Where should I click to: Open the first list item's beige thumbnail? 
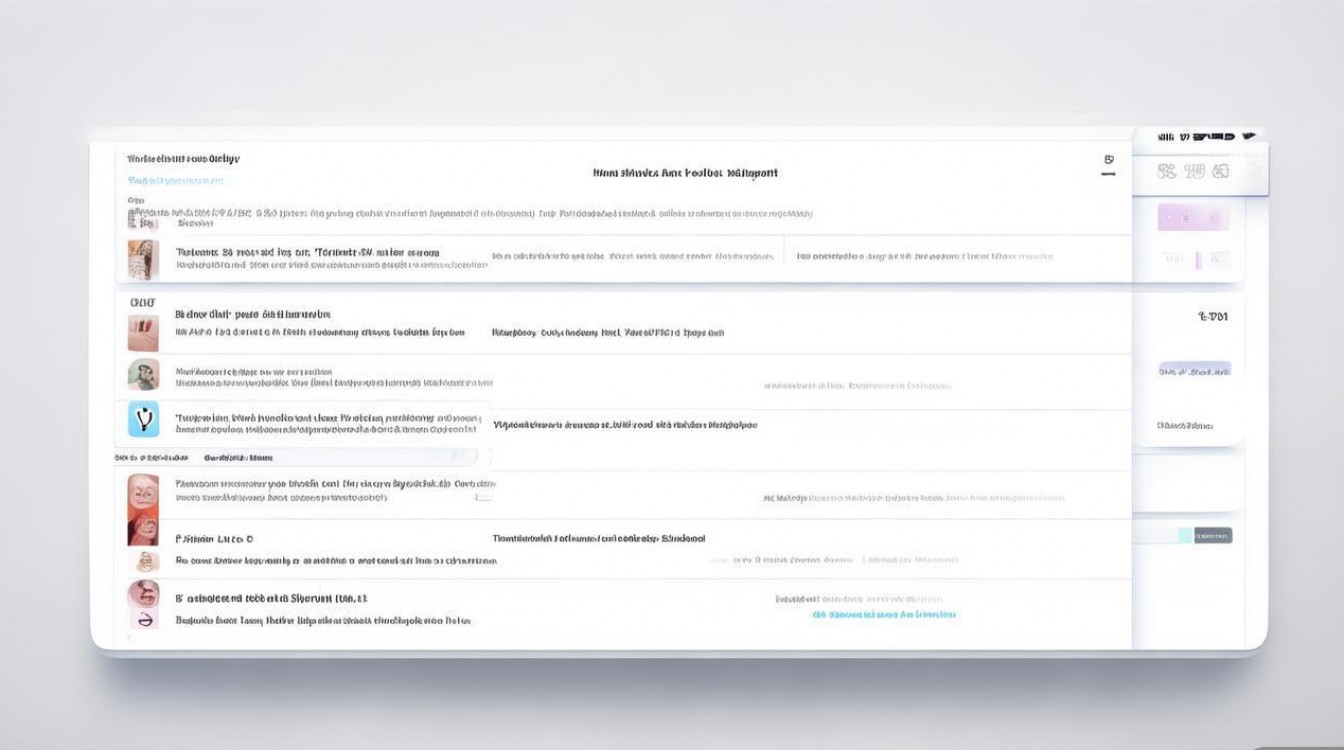(x=143, y=259)
